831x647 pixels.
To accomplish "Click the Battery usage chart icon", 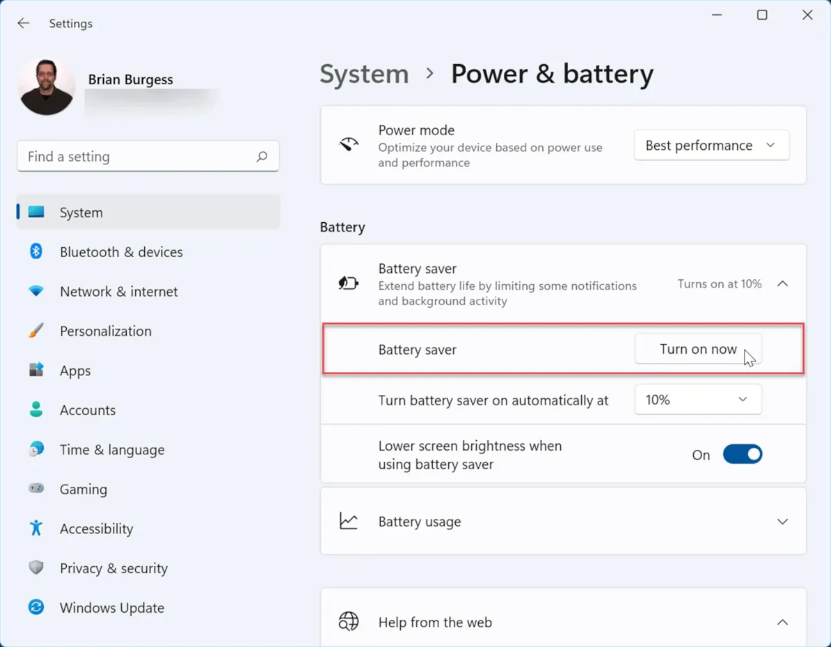I will point(349,521).
